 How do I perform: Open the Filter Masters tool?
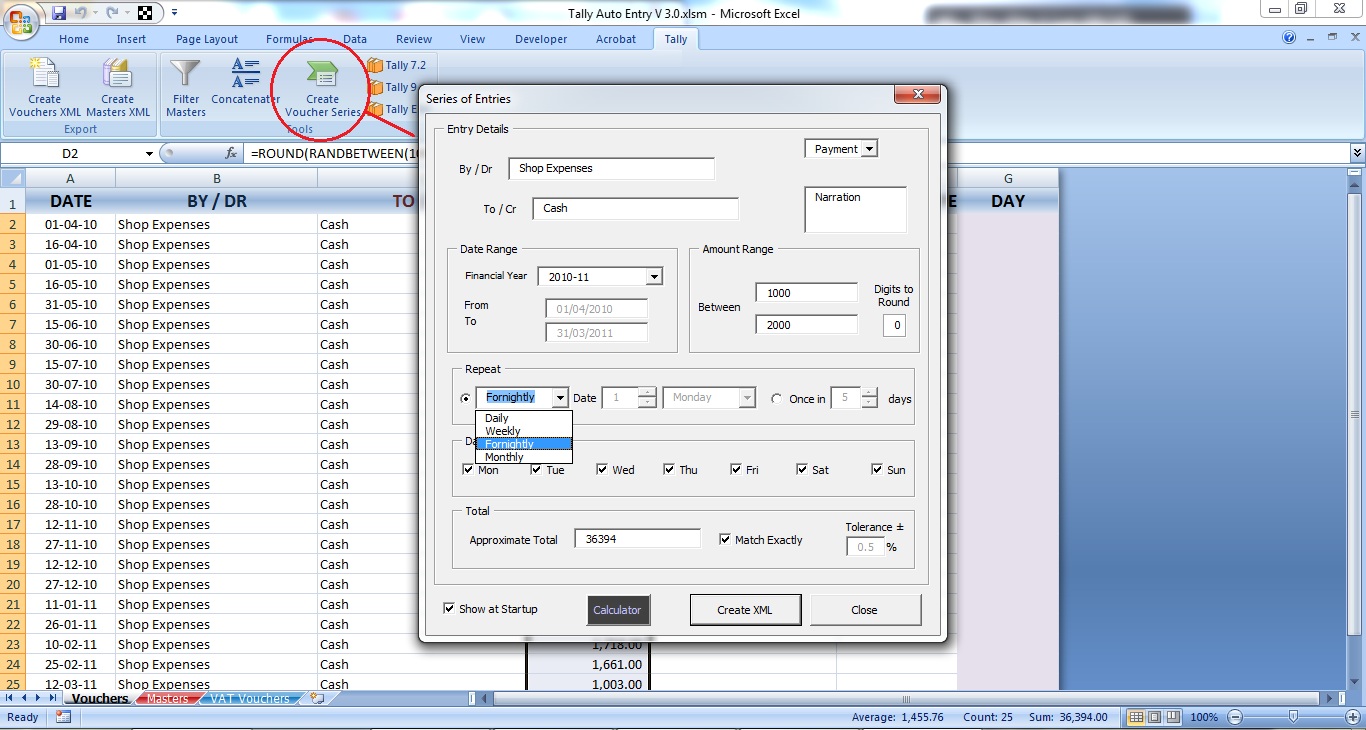(x=186, y=88)
